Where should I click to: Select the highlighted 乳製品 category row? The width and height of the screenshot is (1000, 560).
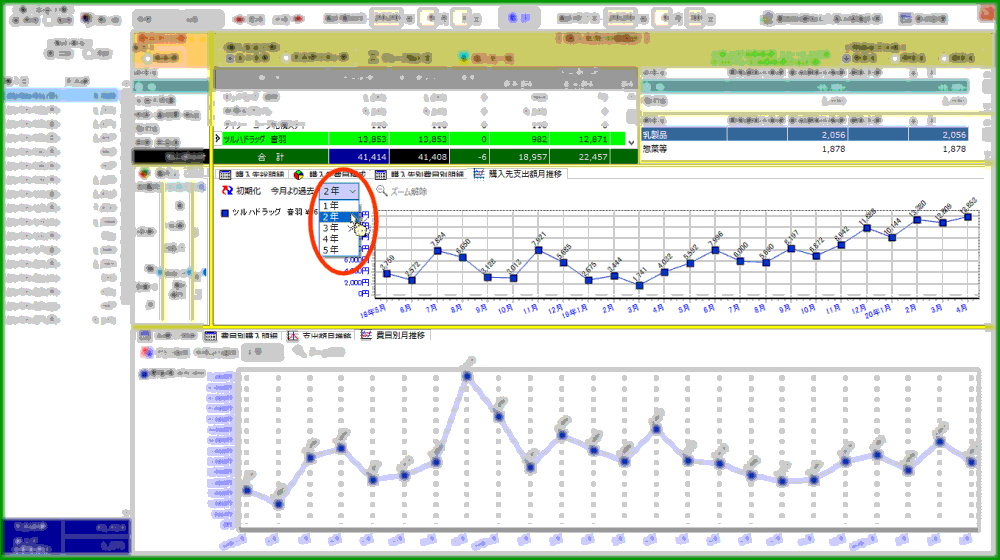point(805,135)
